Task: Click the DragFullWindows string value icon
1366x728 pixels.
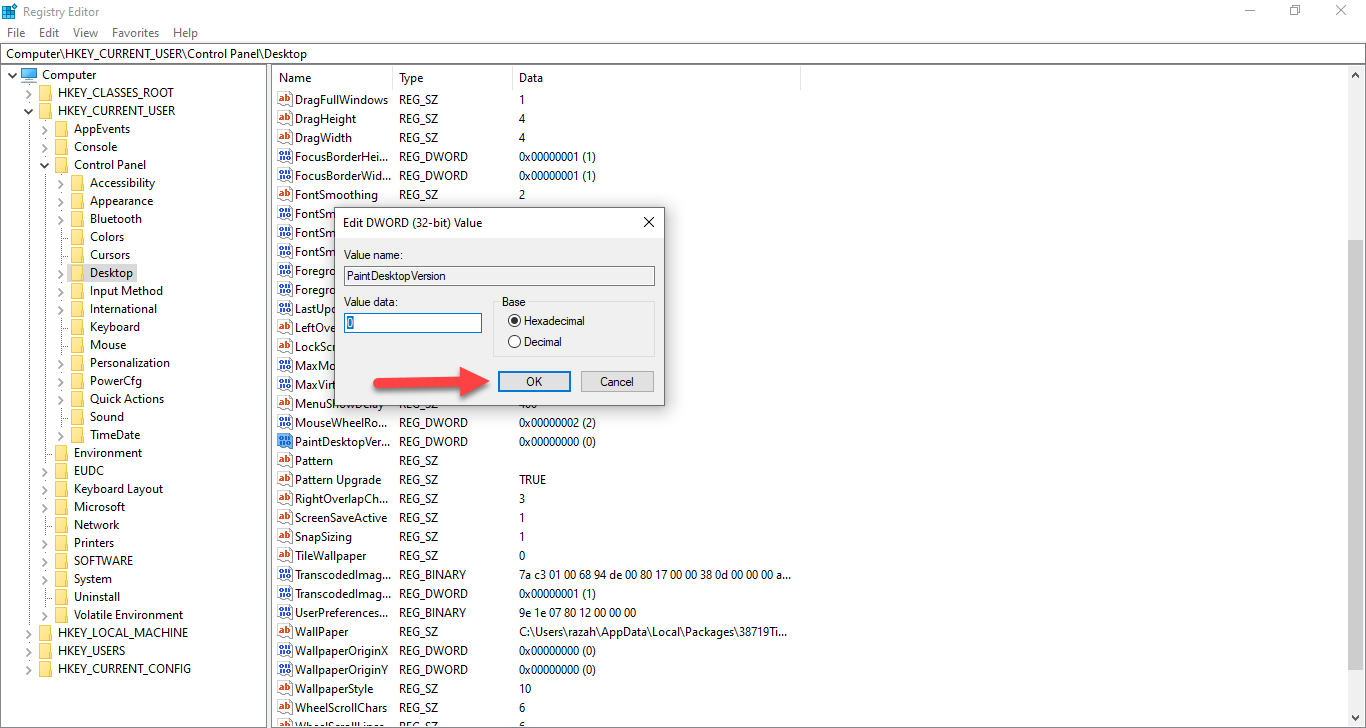Action: [285, 100]
